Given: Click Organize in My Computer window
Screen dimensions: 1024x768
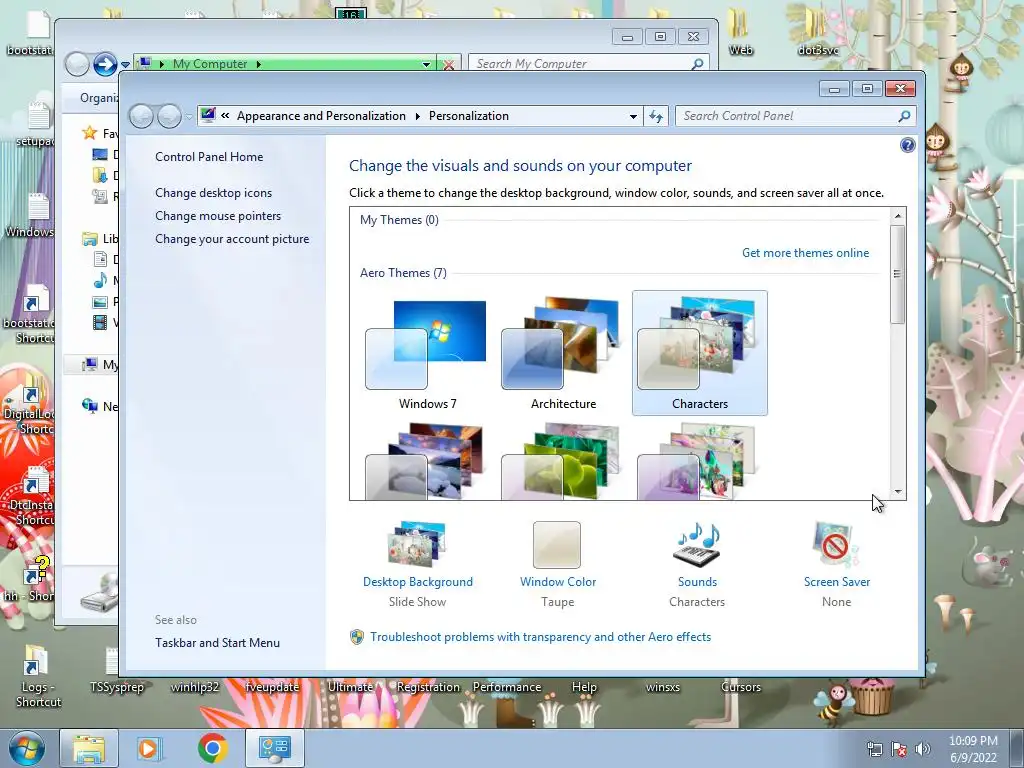Looking at the screenshot, I should (99, 98).
